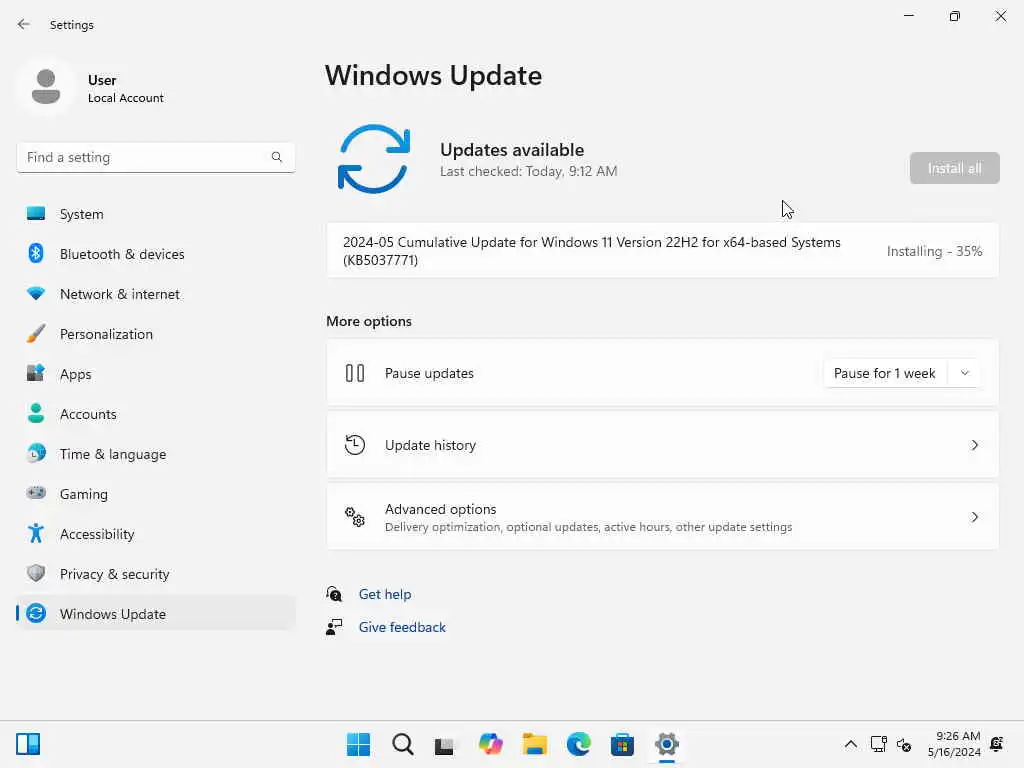Select Gaming in the sidebar
Viewport: 1024px width, 768px height.
click(x=155, y=493)
